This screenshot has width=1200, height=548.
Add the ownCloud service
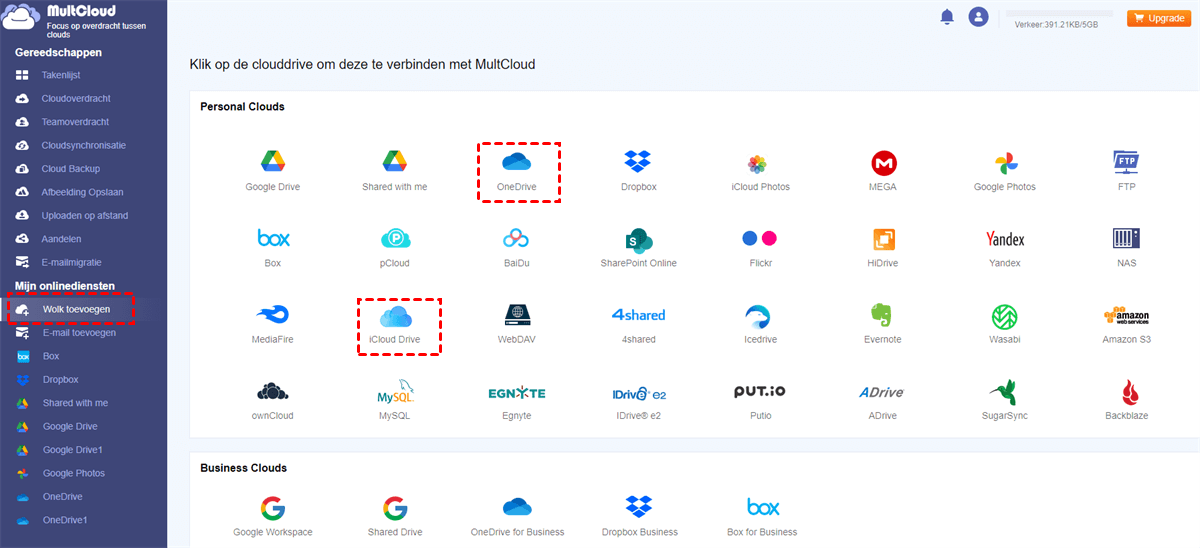tap(273, 391)
